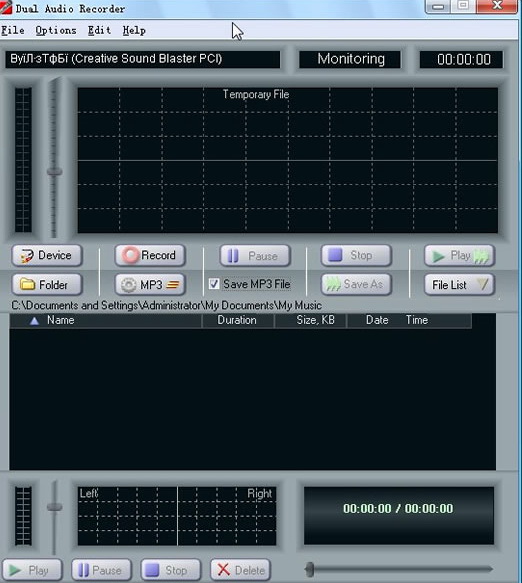Sort file list by Duration column
The image size is (522, 583).
click(238, 321)
